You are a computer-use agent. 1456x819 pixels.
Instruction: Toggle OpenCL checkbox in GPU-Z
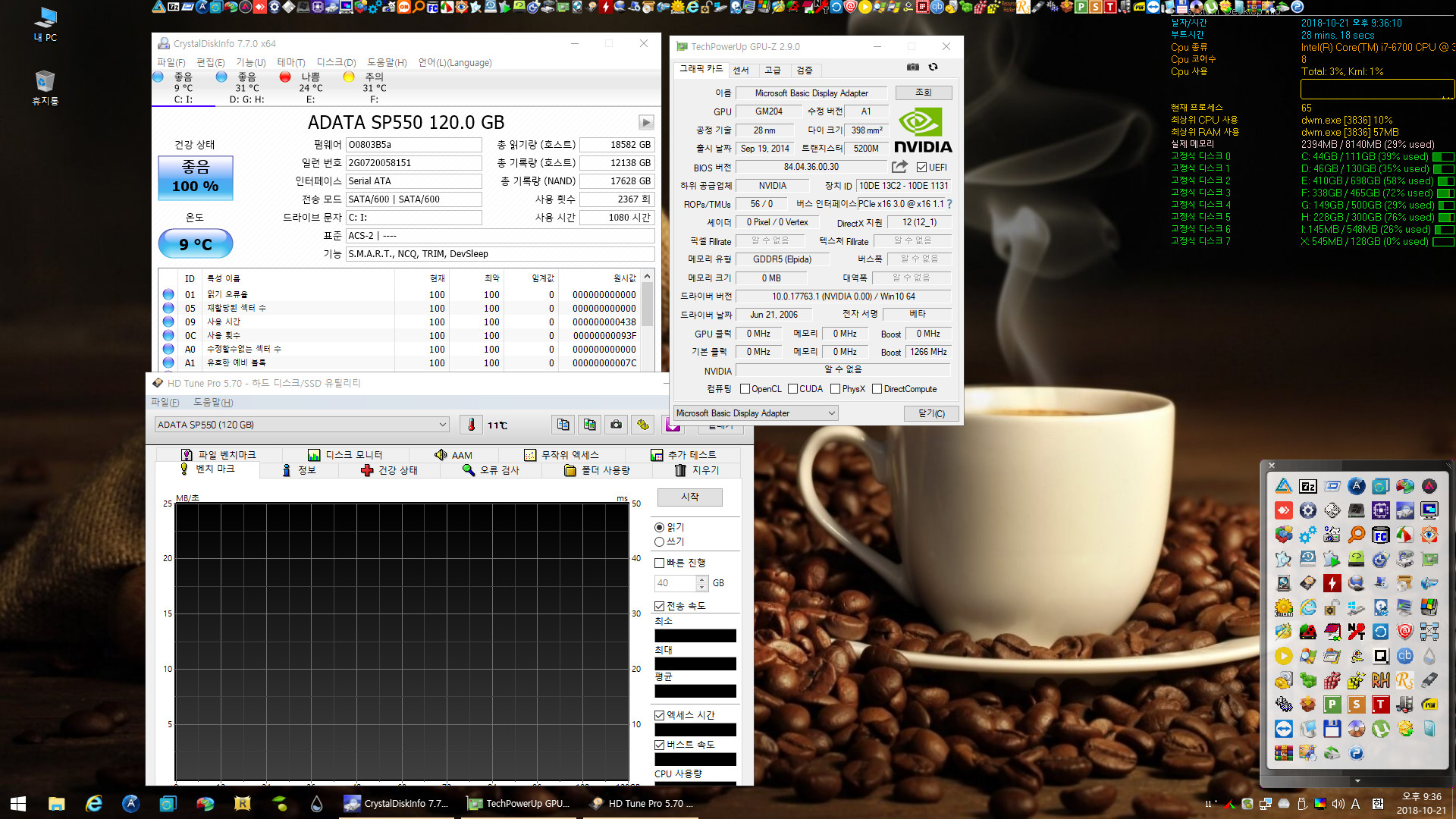click(745, 389)
